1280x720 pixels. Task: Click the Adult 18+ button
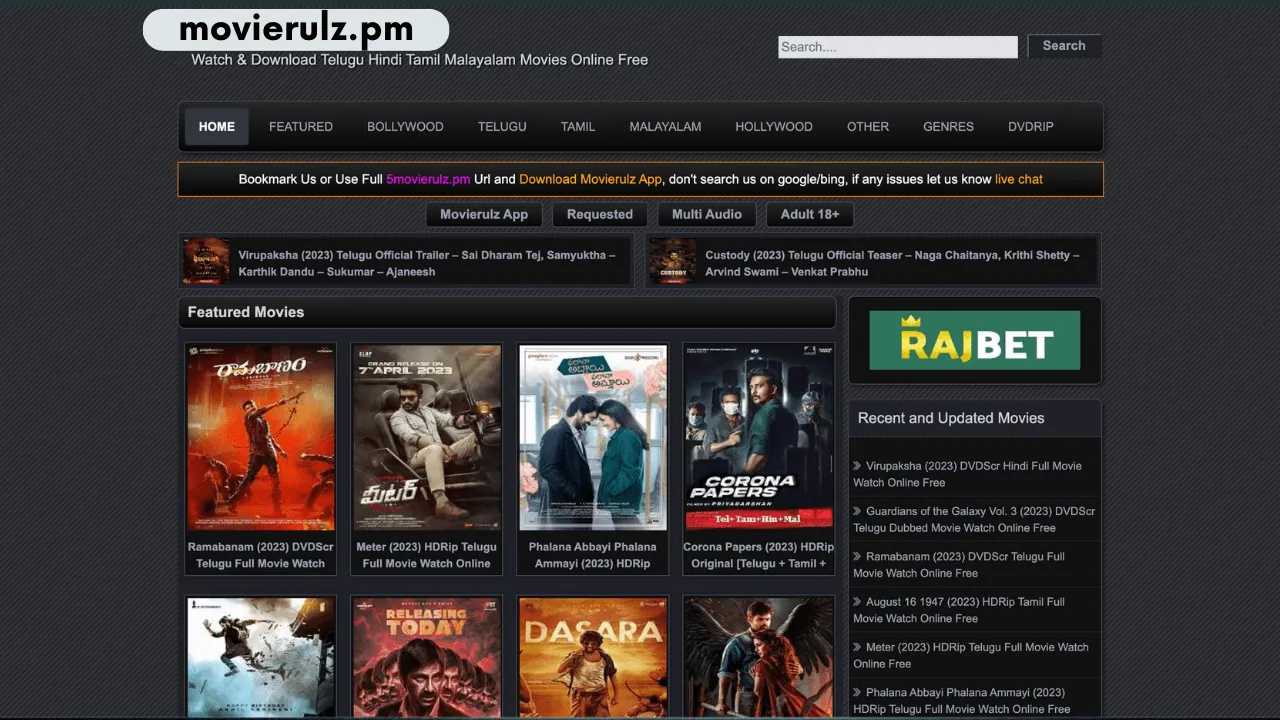pyautogui.click(x=810, y=214)
